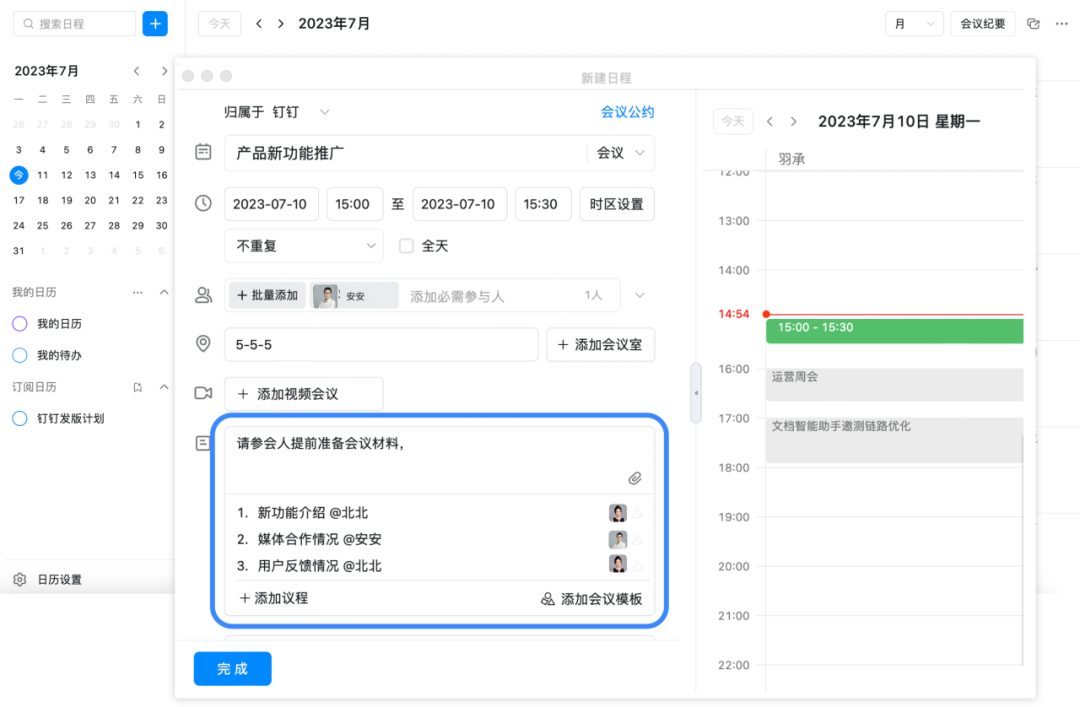Select the green 15:00 - 15:30 event block
1080x707 pixels.
pyautogui.click(x=894, y=330)
